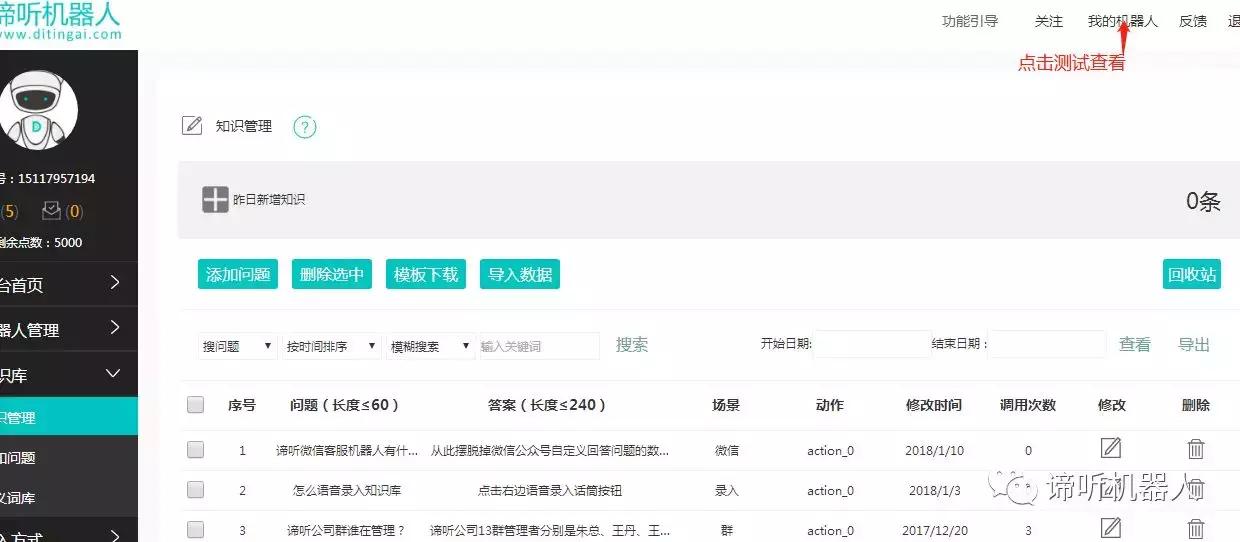Click the 导出 export link
1240x542 pixels.
pos(1194,345)
